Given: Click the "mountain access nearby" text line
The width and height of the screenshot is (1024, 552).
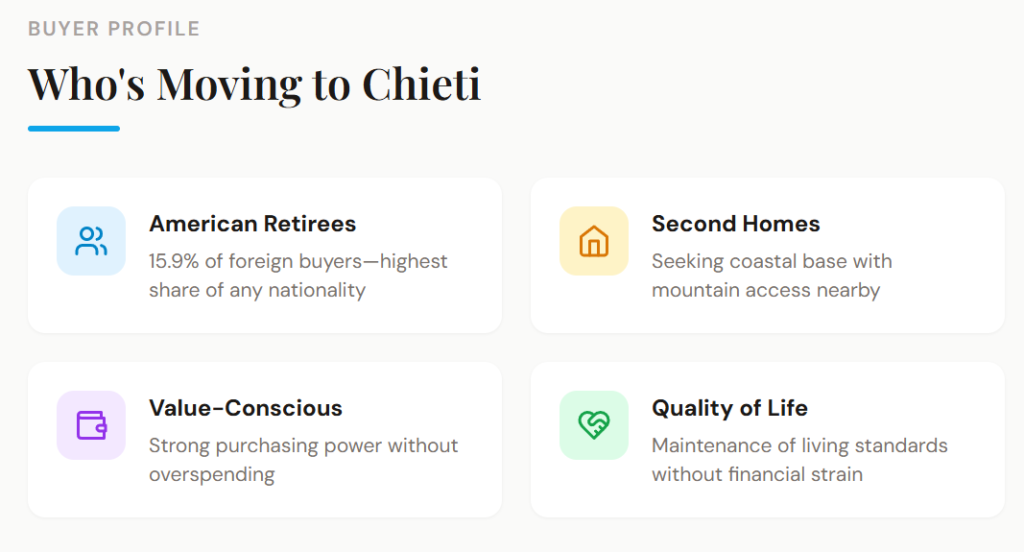Looking at the screenshot, I should (x=765, y=290).
